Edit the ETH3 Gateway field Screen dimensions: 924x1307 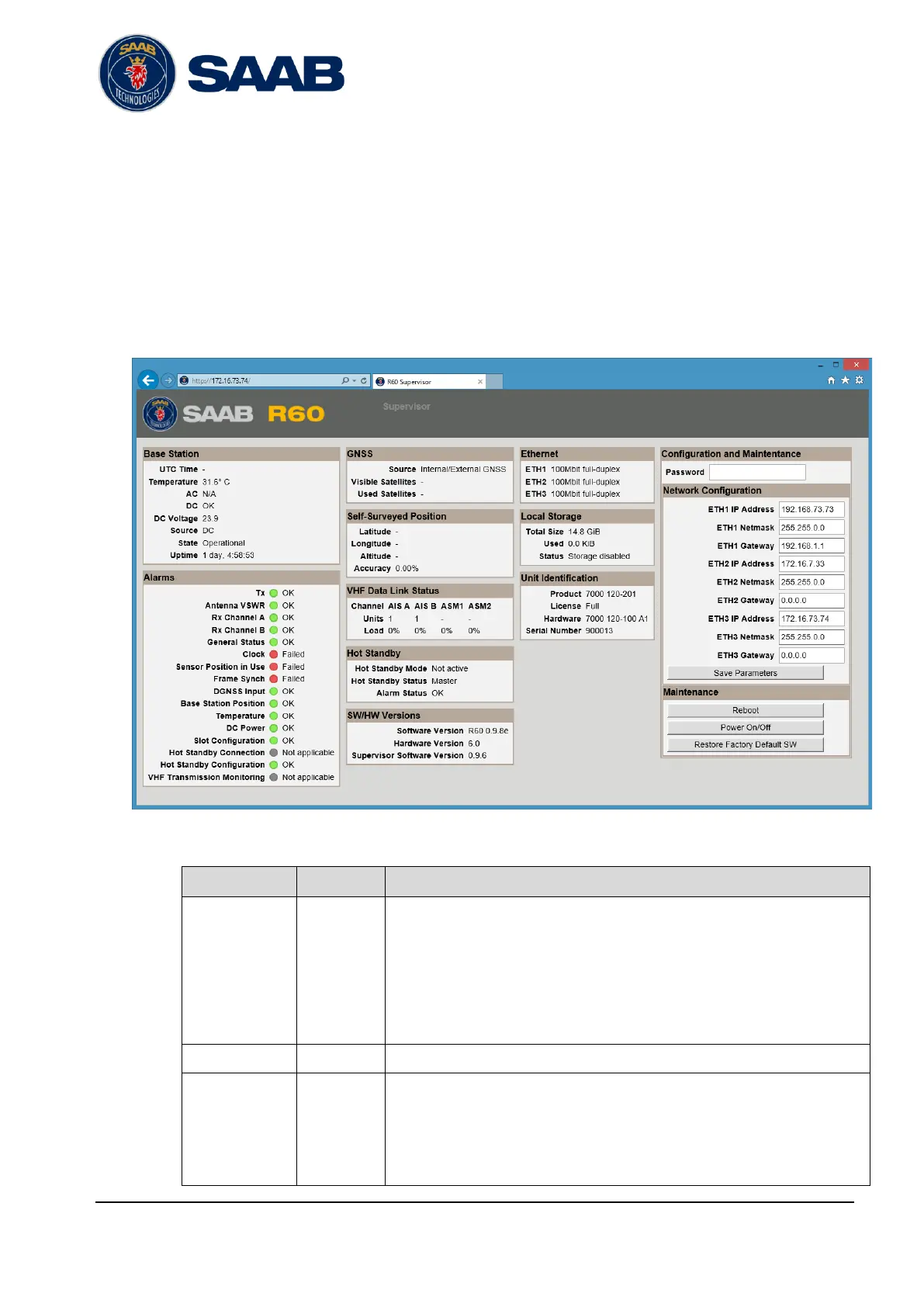[x=812, y=656]
